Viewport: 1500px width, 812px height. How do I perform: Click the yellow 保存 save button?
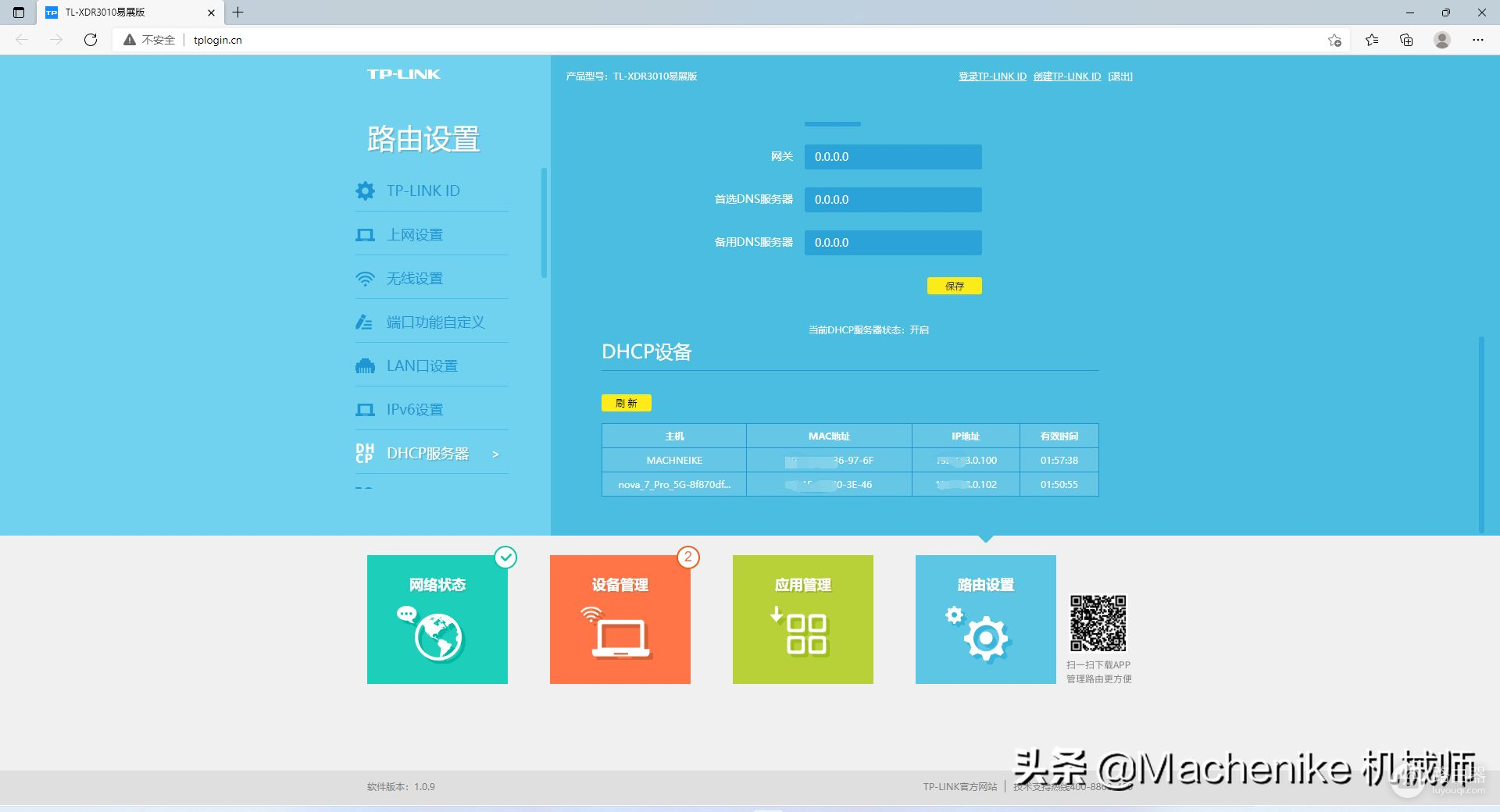(x=954, y=286)
